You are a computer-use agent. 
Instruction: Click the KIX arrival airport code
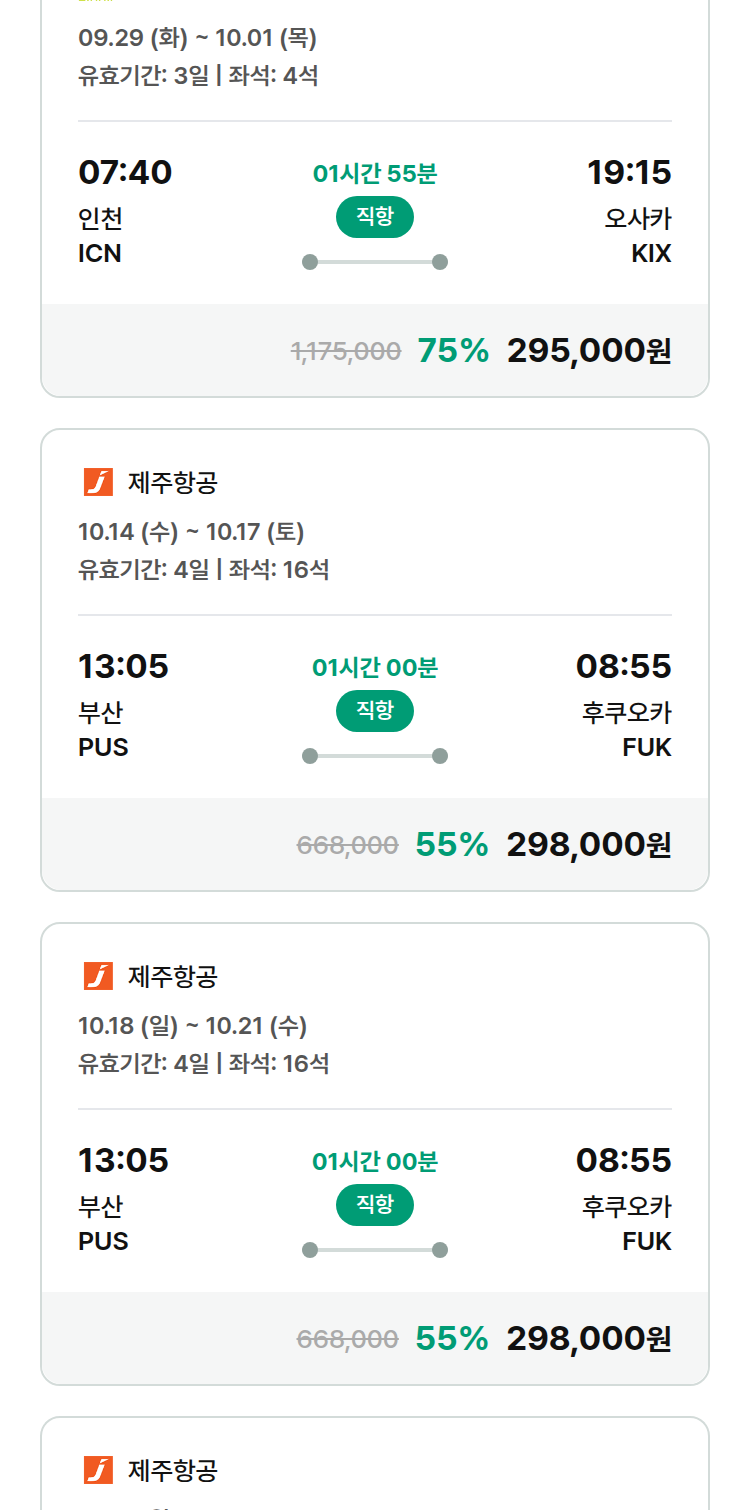(651, 254)
